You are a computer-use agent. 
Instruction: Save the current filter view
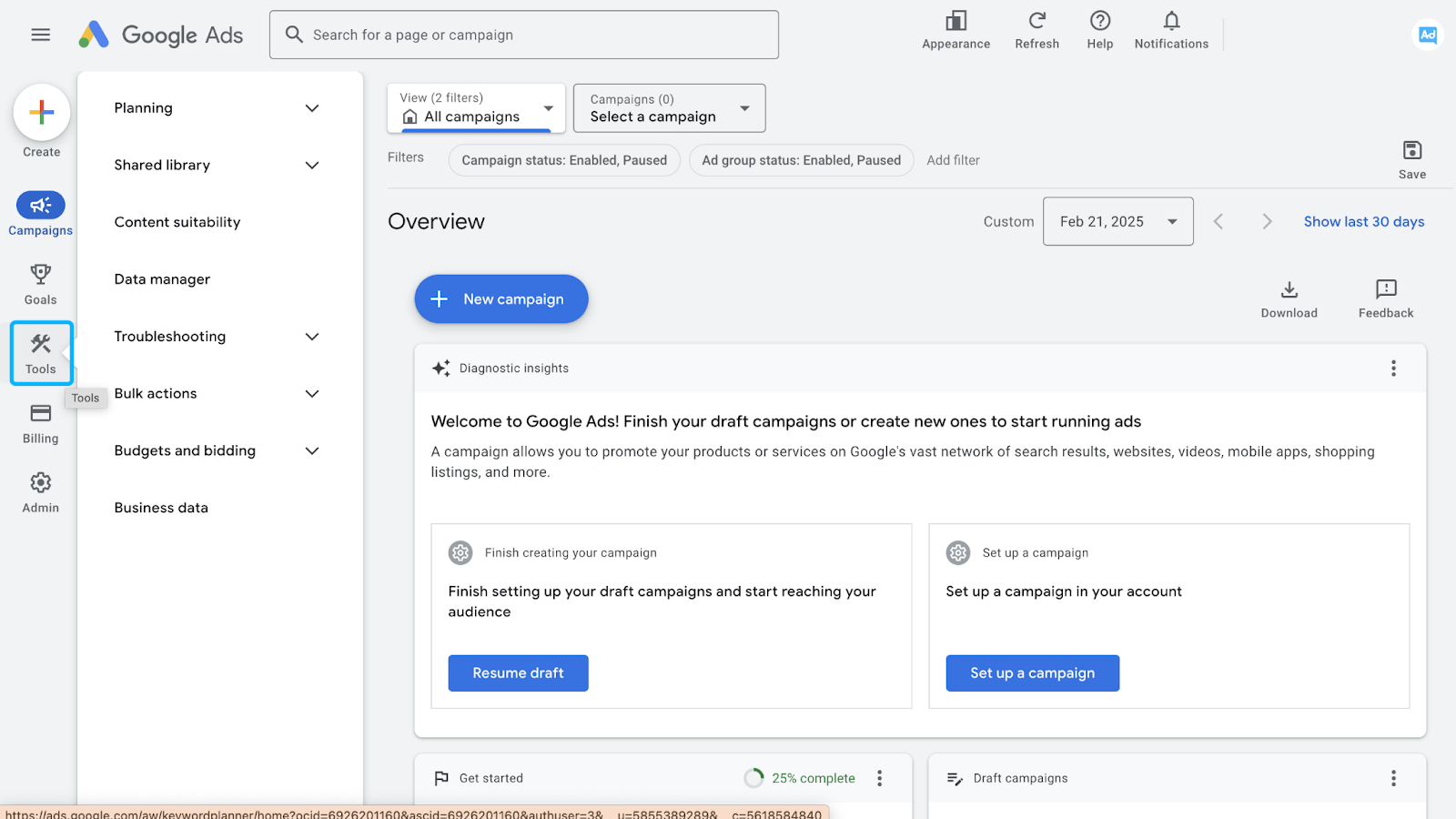point(1411,160)
